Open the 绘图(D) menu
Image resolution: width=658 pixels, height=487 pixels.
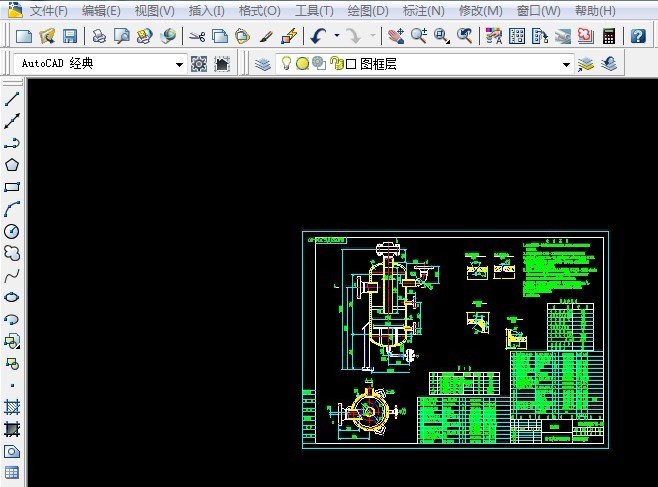click(368, 10)
